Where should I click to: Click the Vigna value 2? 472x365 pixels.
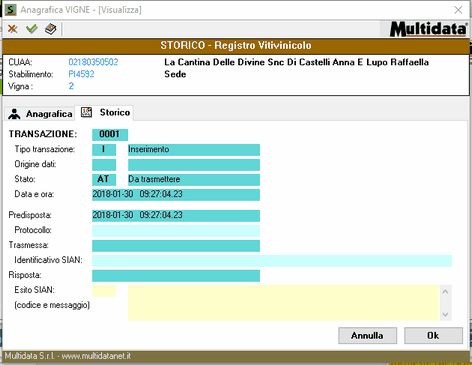point(71,86)
